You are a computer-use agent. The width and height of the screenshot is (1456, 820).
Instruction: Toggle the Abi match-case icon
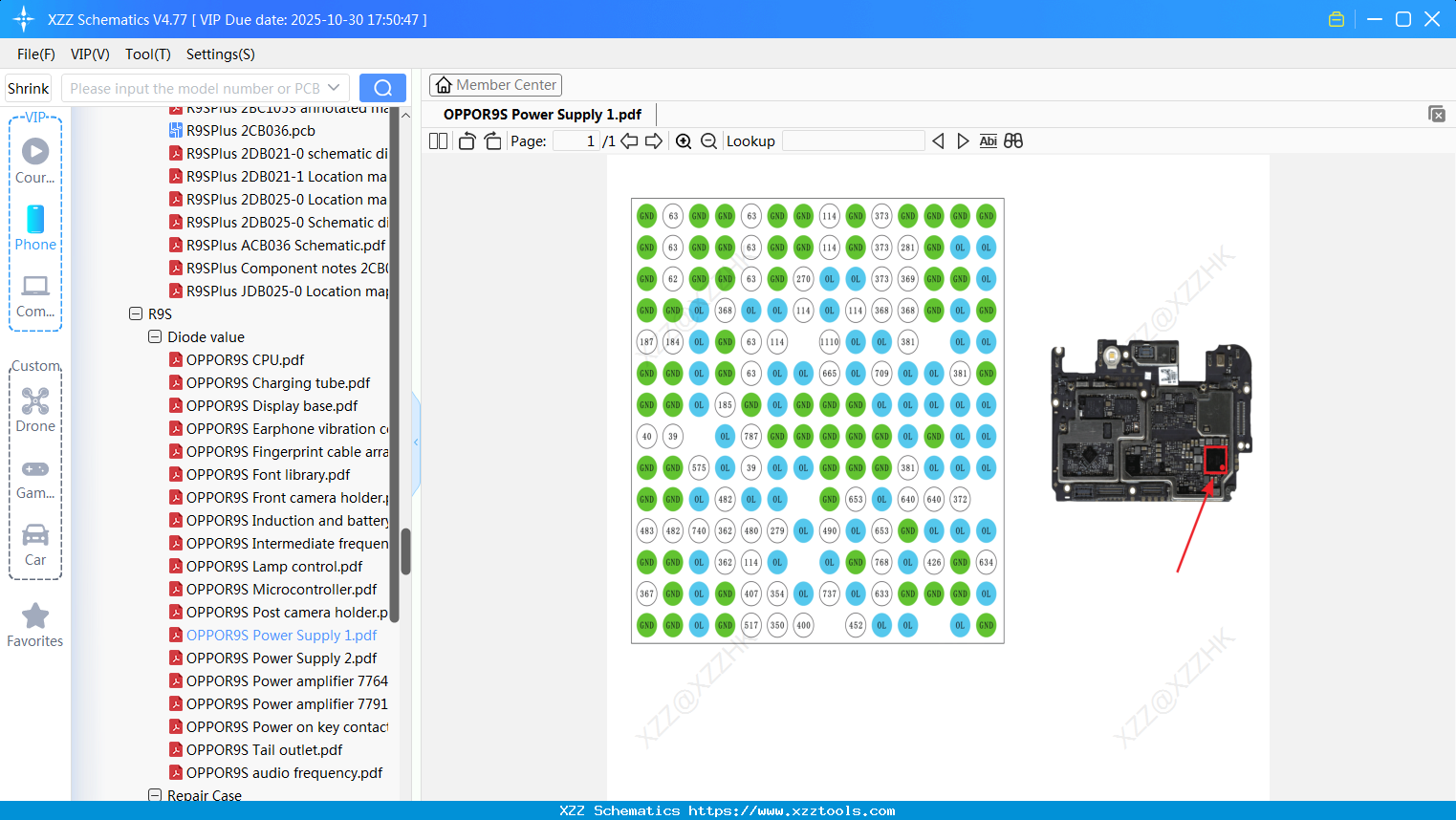click(x=989, y=141)
